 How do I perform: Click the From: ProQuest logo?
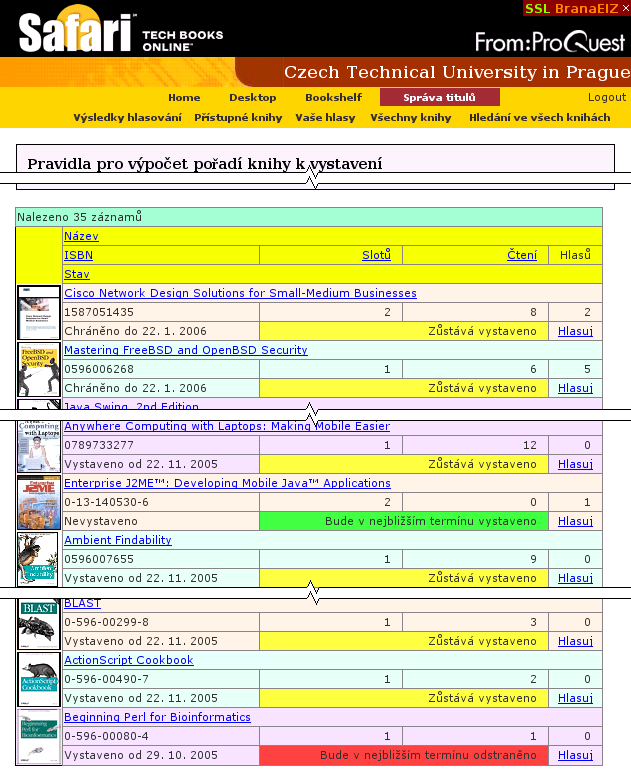click(x=550, y=42)
